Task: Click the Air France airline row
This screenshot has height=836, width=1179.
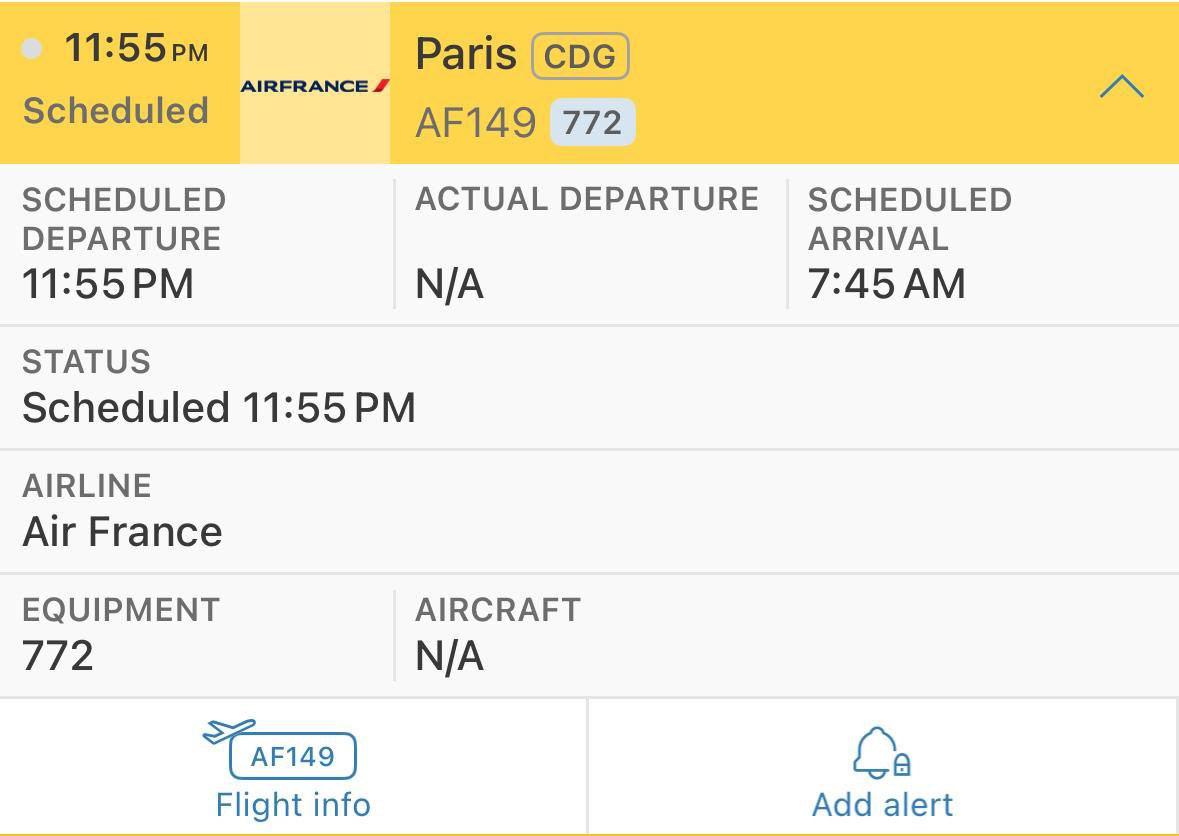Action: tap(122, 531)
